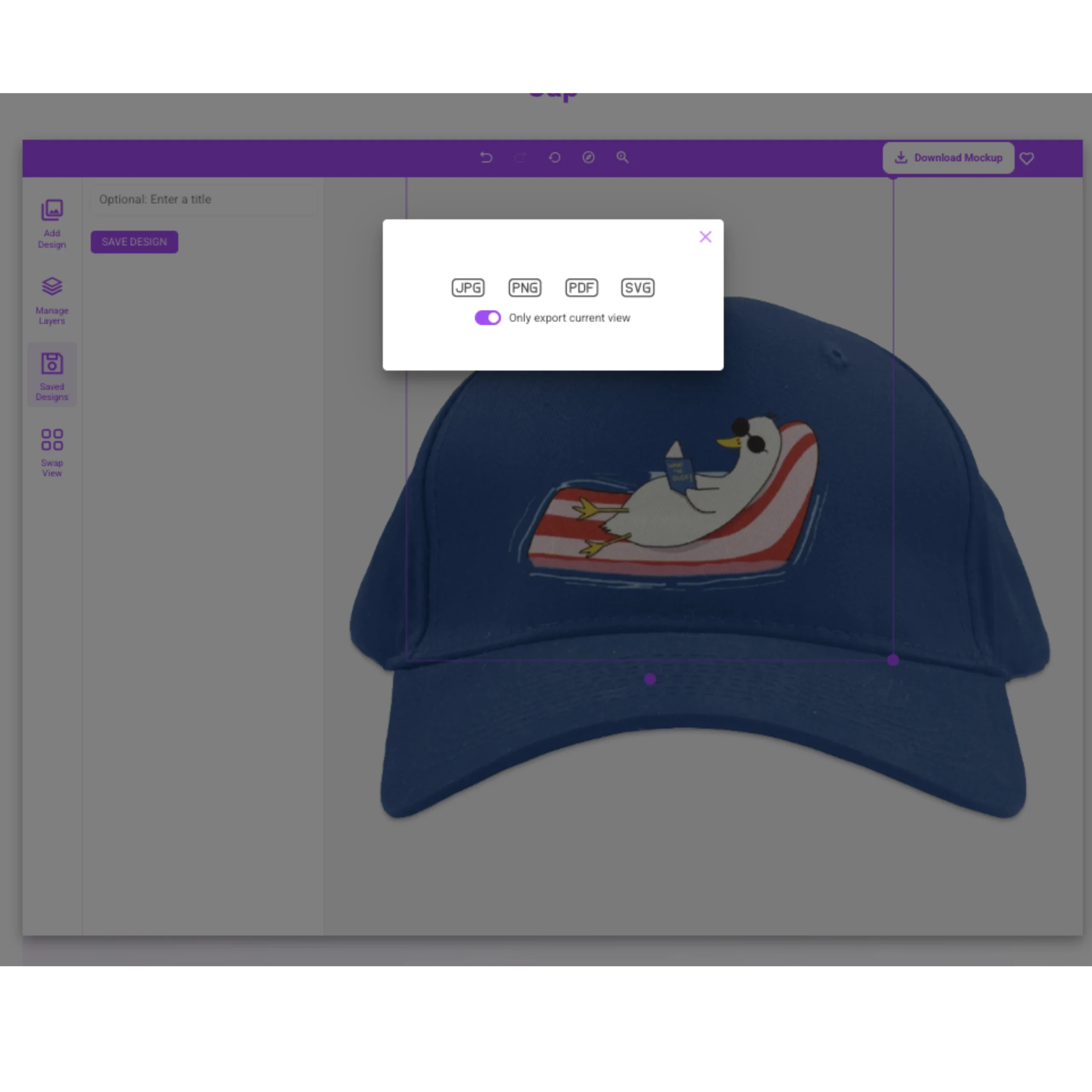The image size is (1092, 1092).
Task: Open the Manage Layers panel
Action: (52, 300)
